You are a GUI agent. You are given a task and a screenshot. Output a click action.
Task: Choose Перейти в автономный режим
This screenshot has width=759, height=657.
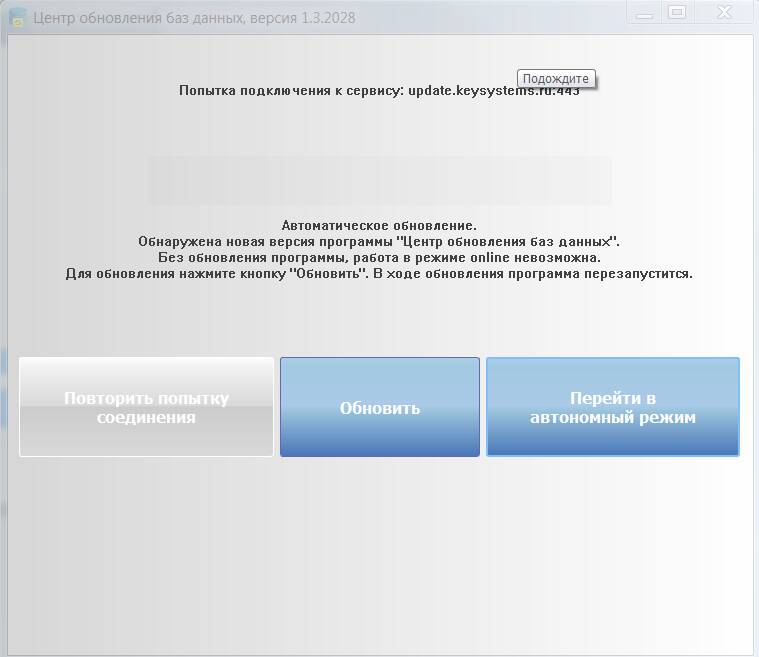click(612, 407)
